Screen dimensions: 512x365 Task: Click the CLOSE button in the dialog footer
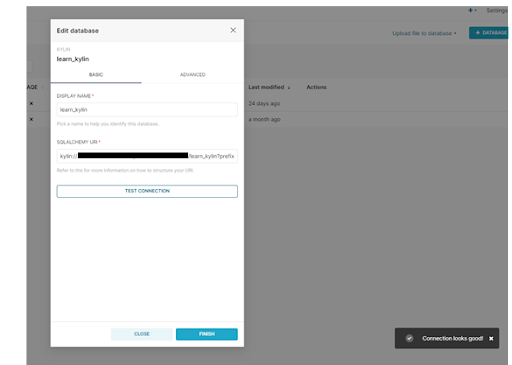(142, 334)
